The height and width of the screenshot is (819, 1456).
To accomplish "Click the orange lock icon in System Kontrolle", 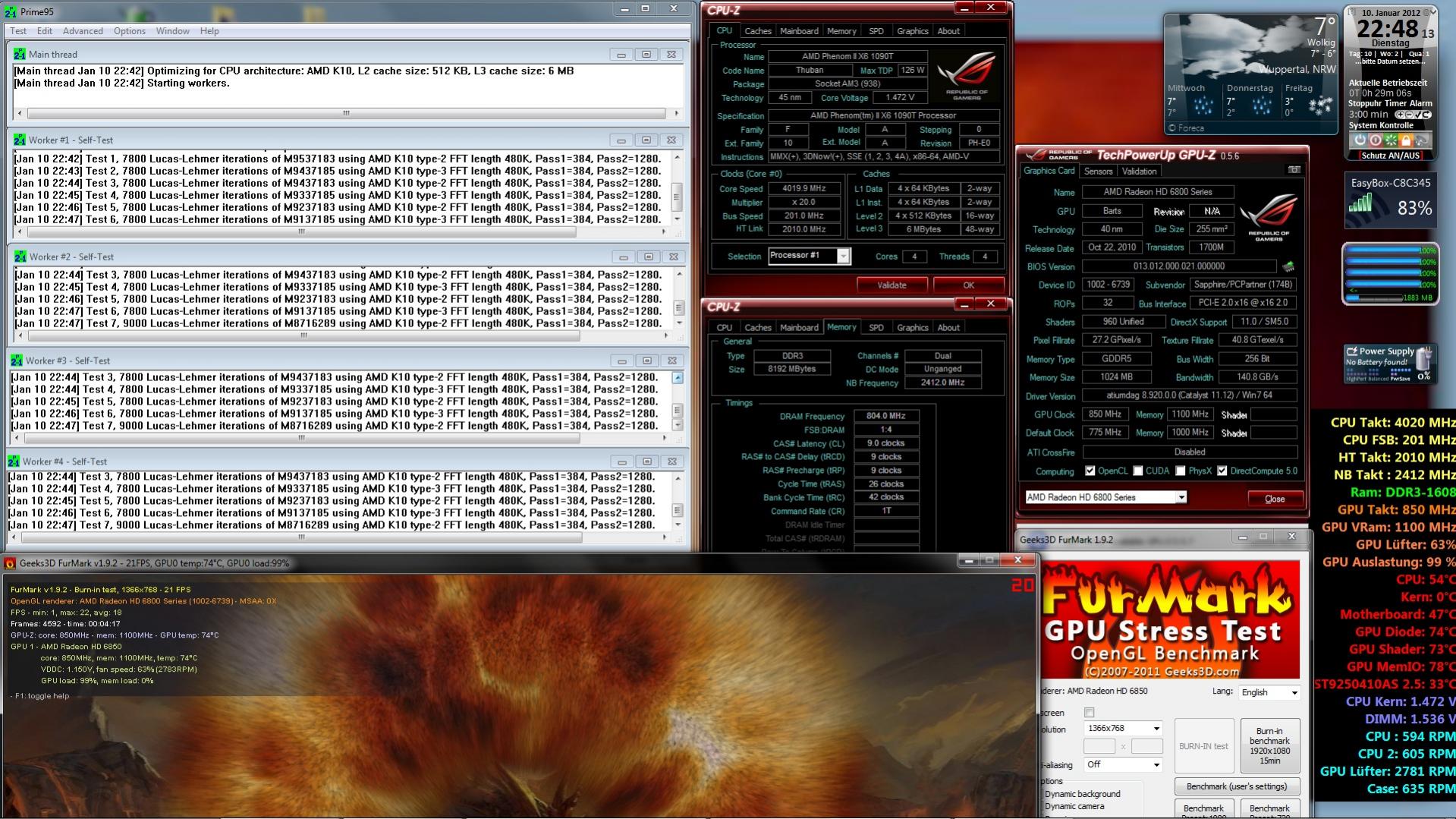I will point(1406,140).
